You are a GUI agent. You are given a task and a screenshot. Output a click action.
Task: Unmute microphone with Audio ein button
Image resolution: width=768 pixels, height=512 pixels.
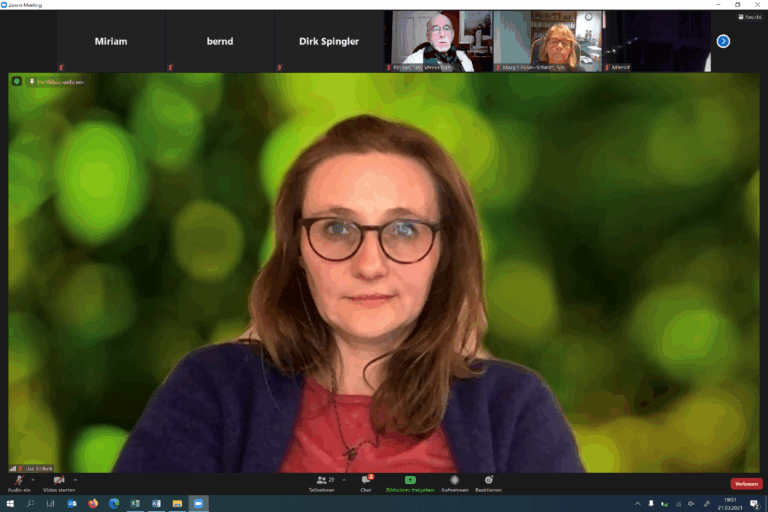pos(18,482)
